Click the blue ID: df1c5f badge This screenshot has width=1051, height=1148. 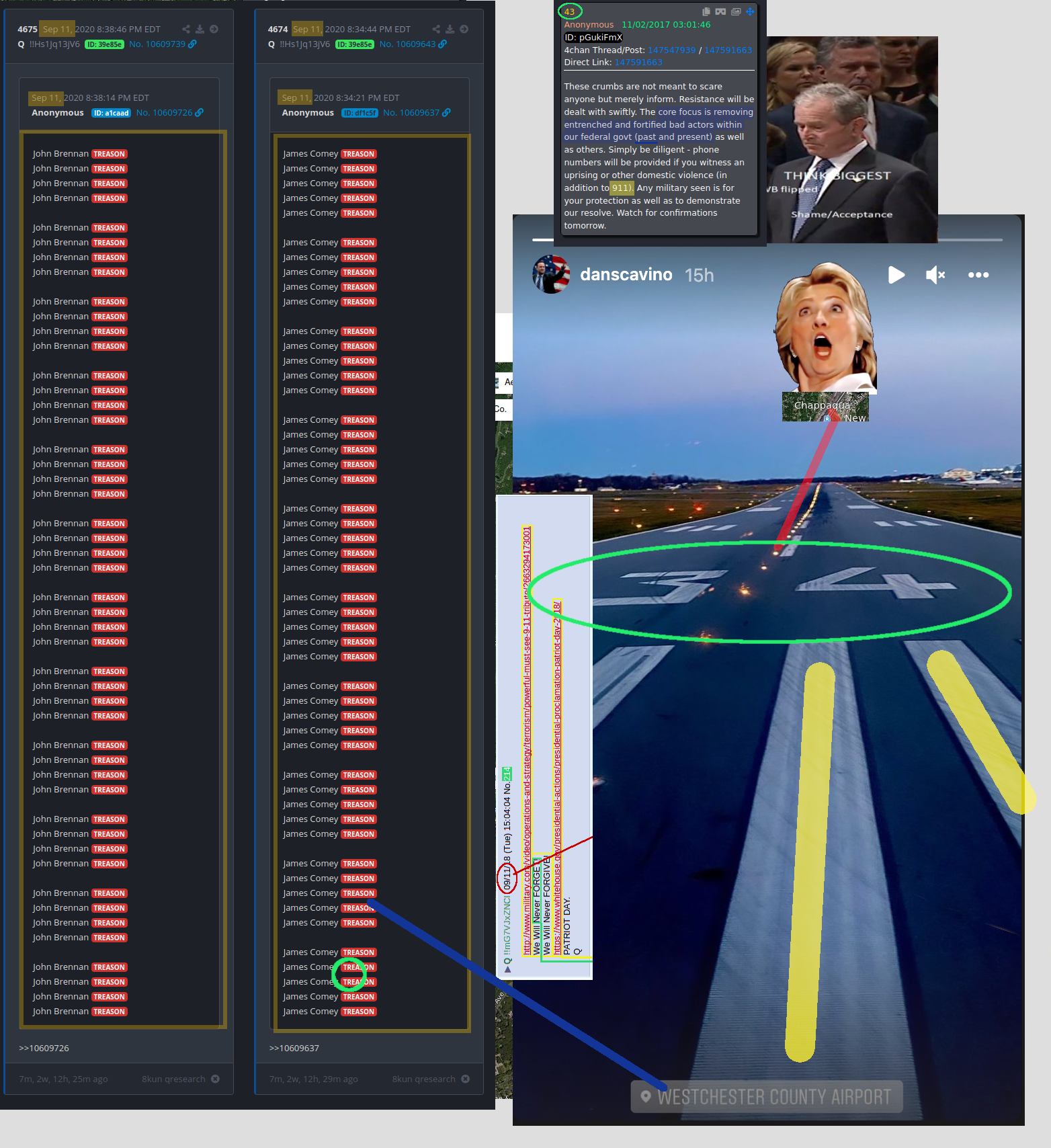point(360,113)
